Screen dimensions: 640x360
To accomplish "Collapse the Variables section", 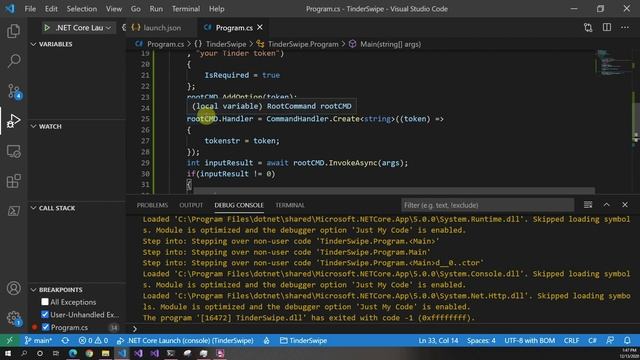I will (x=33, y=44).
